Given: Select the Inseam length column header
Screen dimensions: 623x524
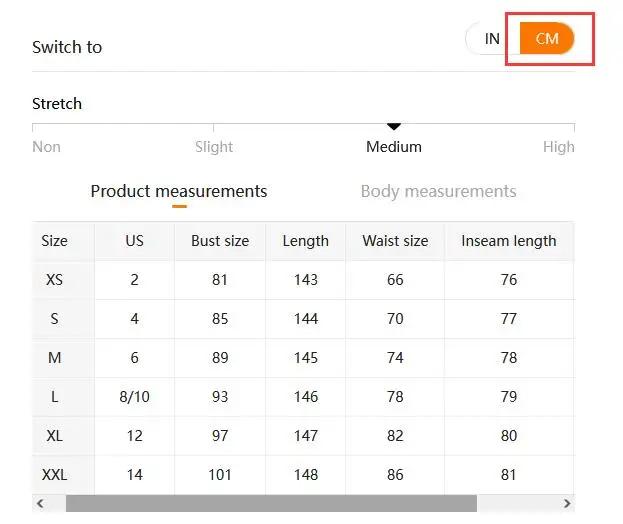Looking at the screenshot, I should [x=508, y=241].
